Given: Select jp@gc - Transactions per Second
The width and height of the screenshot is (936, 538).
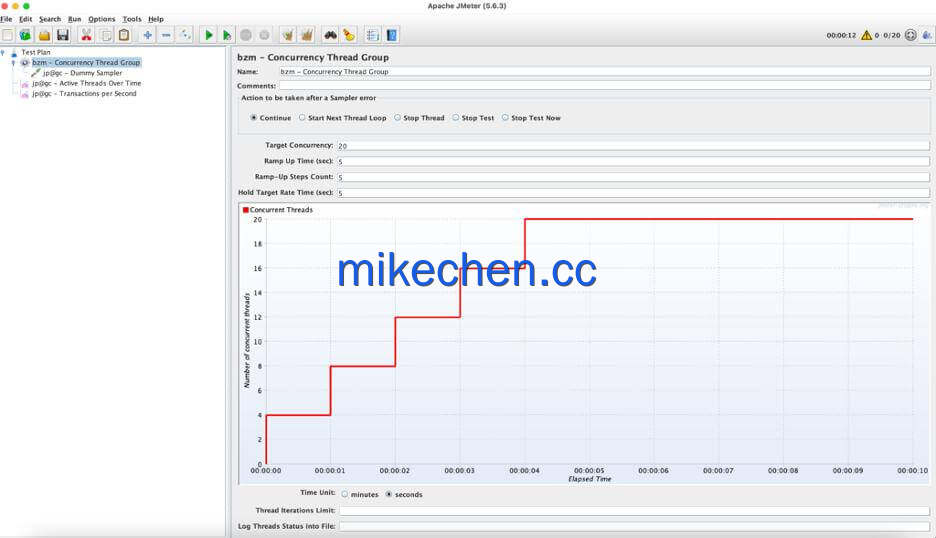Looking at the screenshot, I should click(x=84, y=94).
